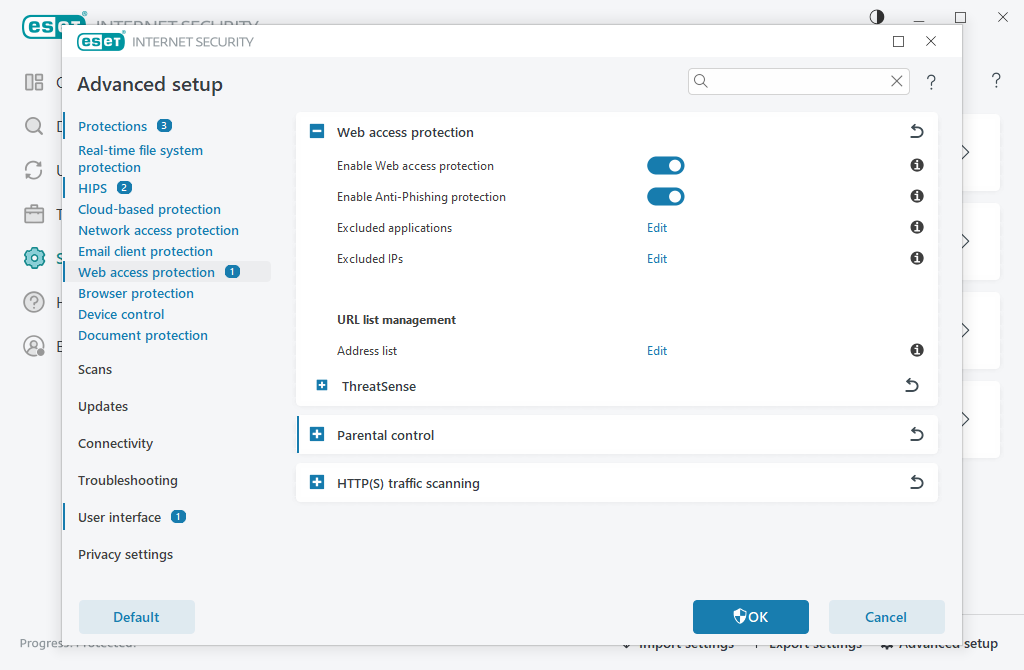This screenshot has height=670, width=1024.
Task: Expand HTTP(S) traffic scanning section
Action: (317, 483)
